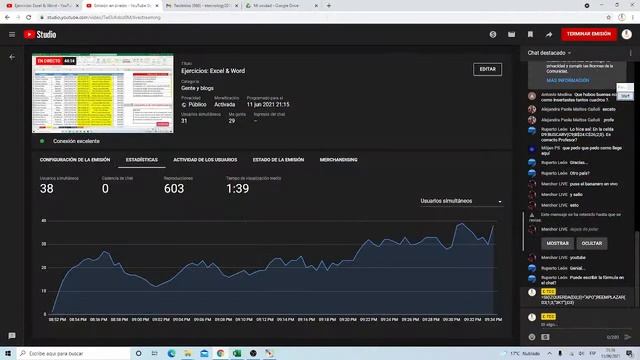Click the live stream preview thumbnail

[102, 93]
